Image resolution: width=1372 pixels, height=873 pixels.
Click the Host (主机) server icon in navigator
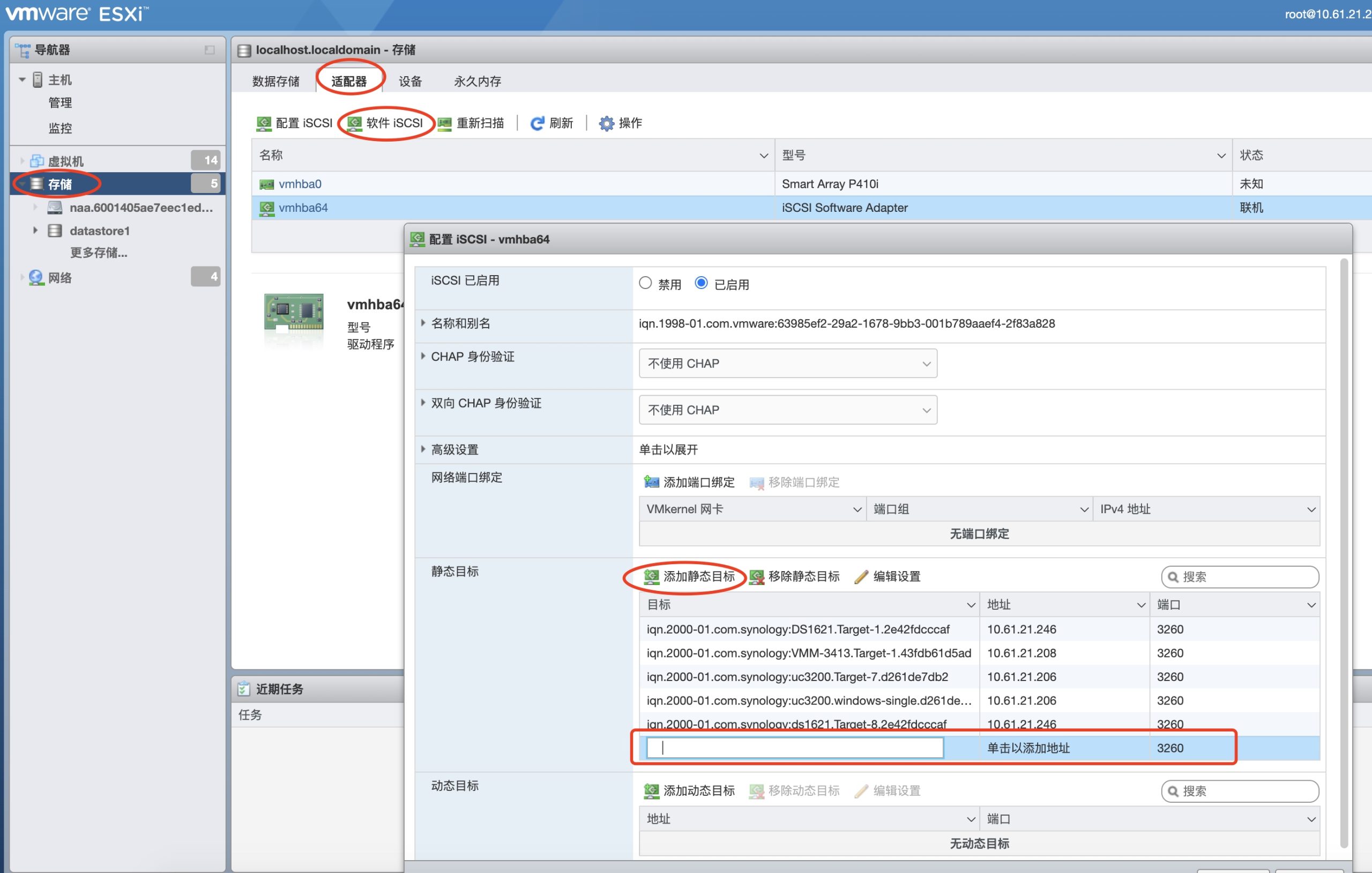coord(38,80)
